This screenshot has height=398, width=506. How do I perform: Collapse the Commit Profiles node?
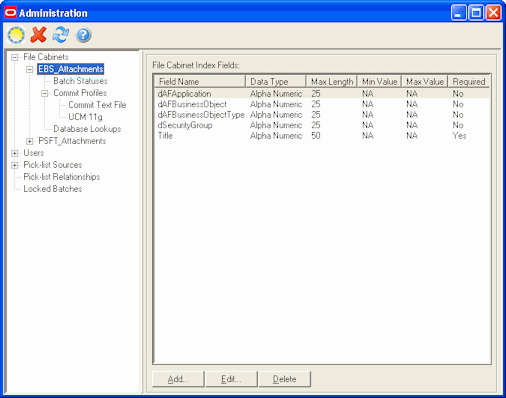tap(45, 93)
